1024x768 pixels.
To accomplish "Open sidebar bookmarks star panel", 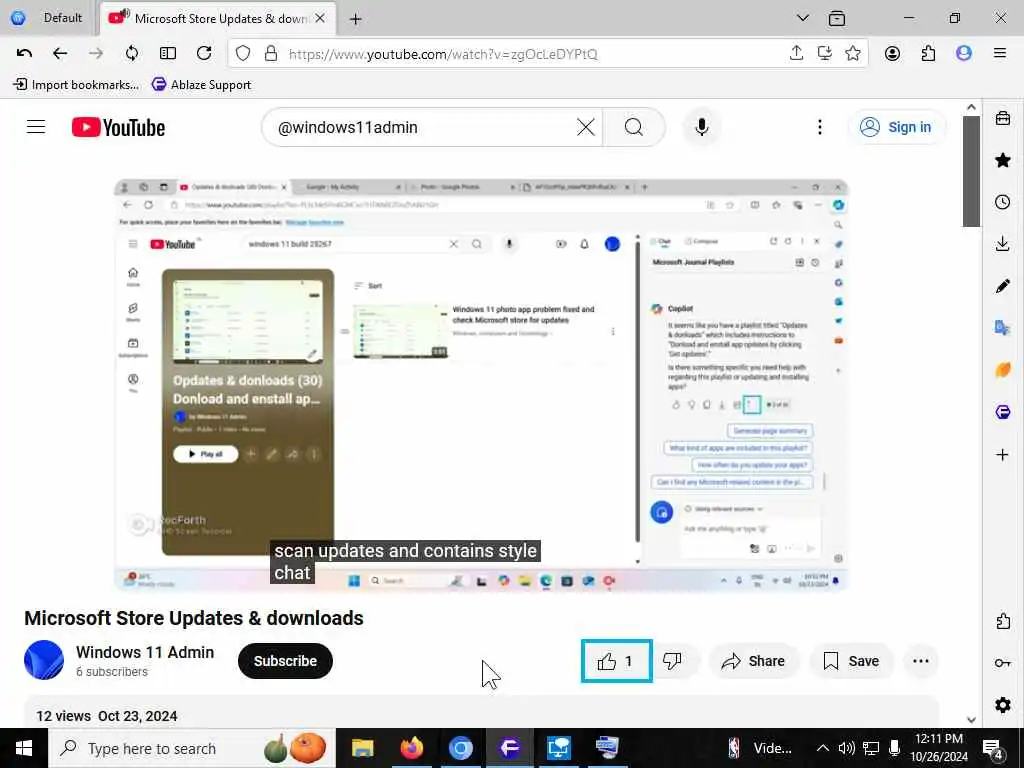I will coord(1003,160).
